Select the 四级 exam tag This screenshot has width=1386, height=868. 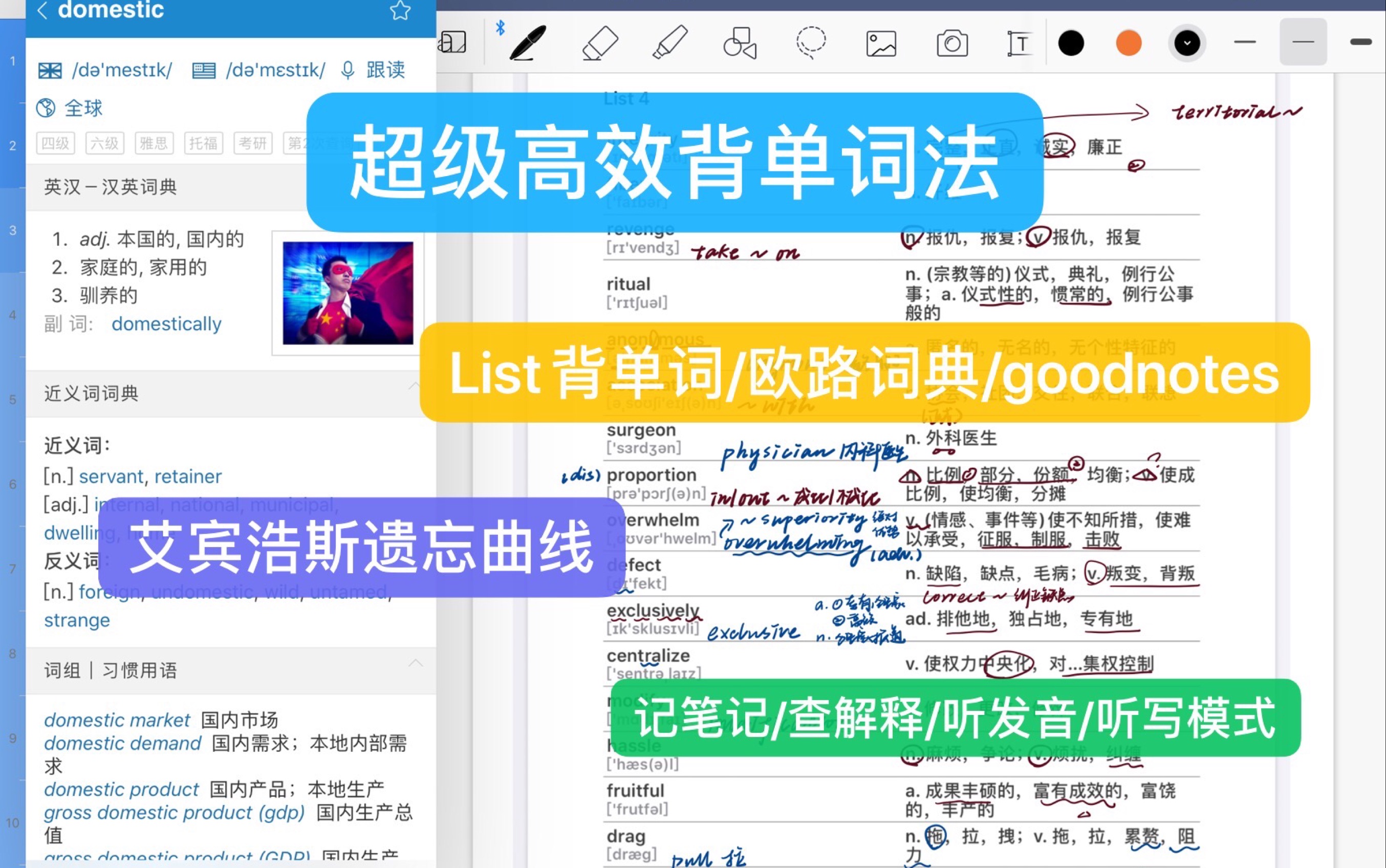[x=56, y=143]
